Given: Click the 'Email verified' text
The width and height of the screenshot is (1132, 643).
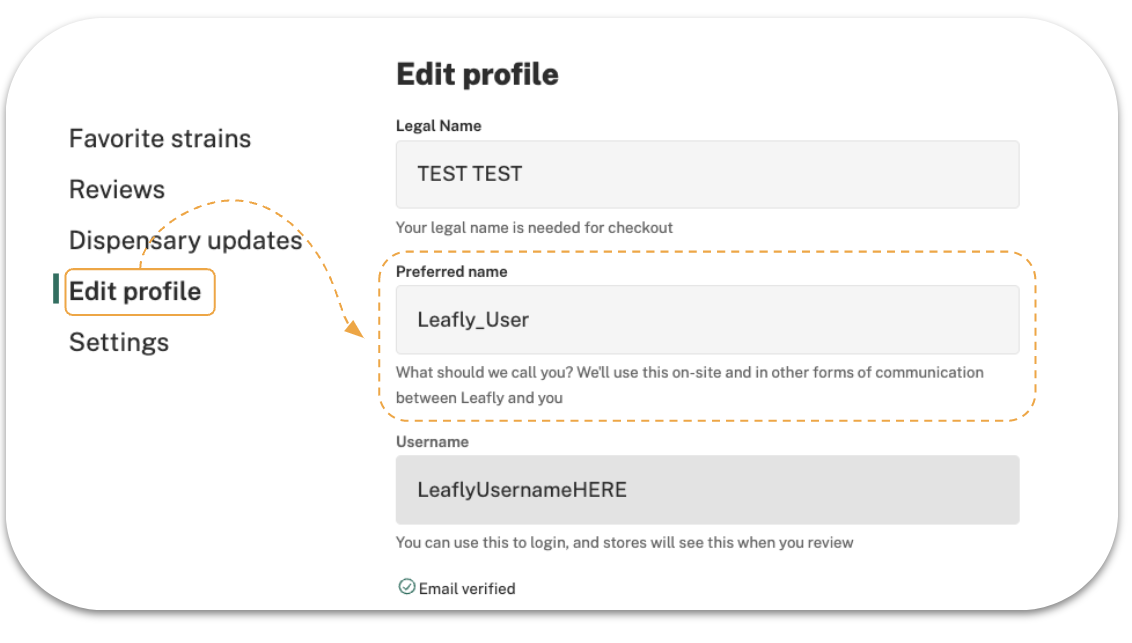Looking at the screenshot, I should [467, 589].
